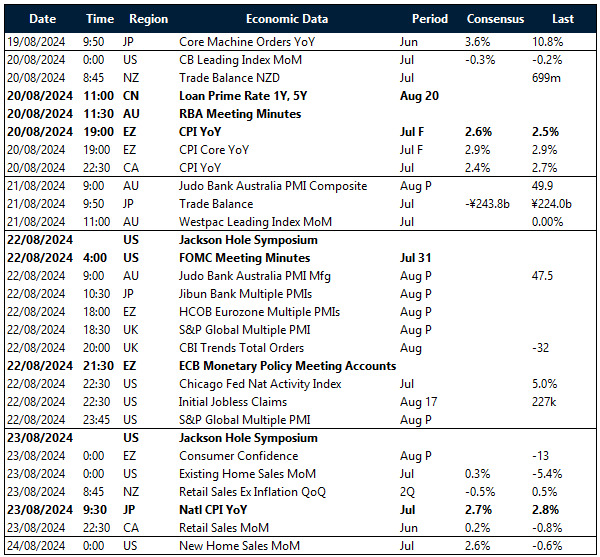The width and height of the screenshot is (600, 557).
Task: Click the Economic Data column header
Action: (x=287, y=19)
